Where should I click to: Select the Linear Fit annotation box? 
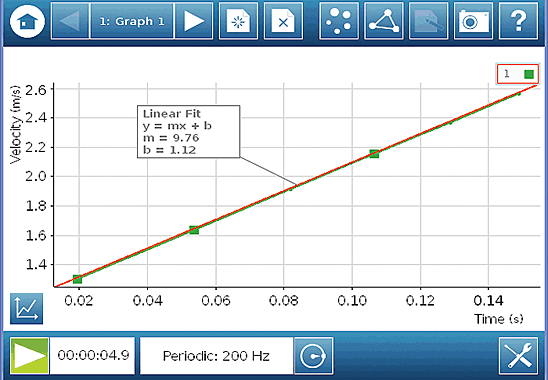click(188, 131)
